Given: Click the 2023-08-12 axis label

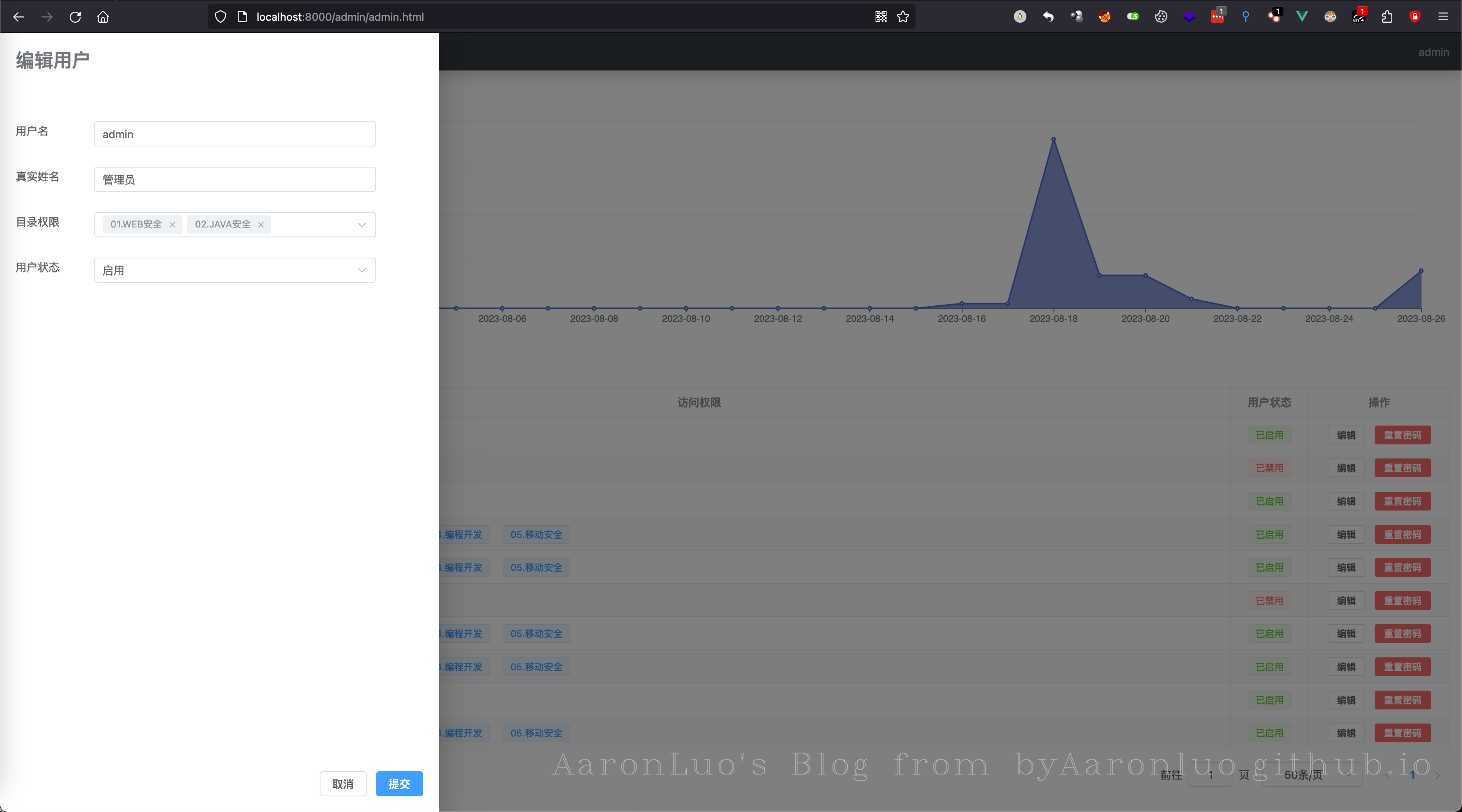Looking at the screenshot, I should [778, 319].
